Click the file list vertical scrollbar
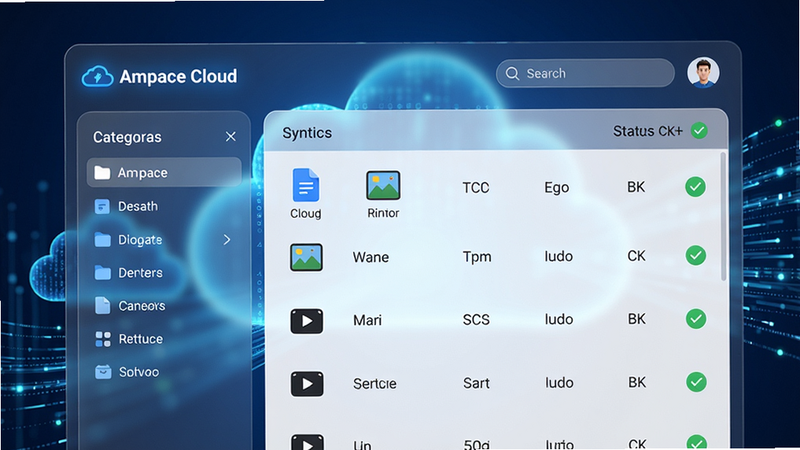This screenshot has width=800, height=450. [723, 217]
